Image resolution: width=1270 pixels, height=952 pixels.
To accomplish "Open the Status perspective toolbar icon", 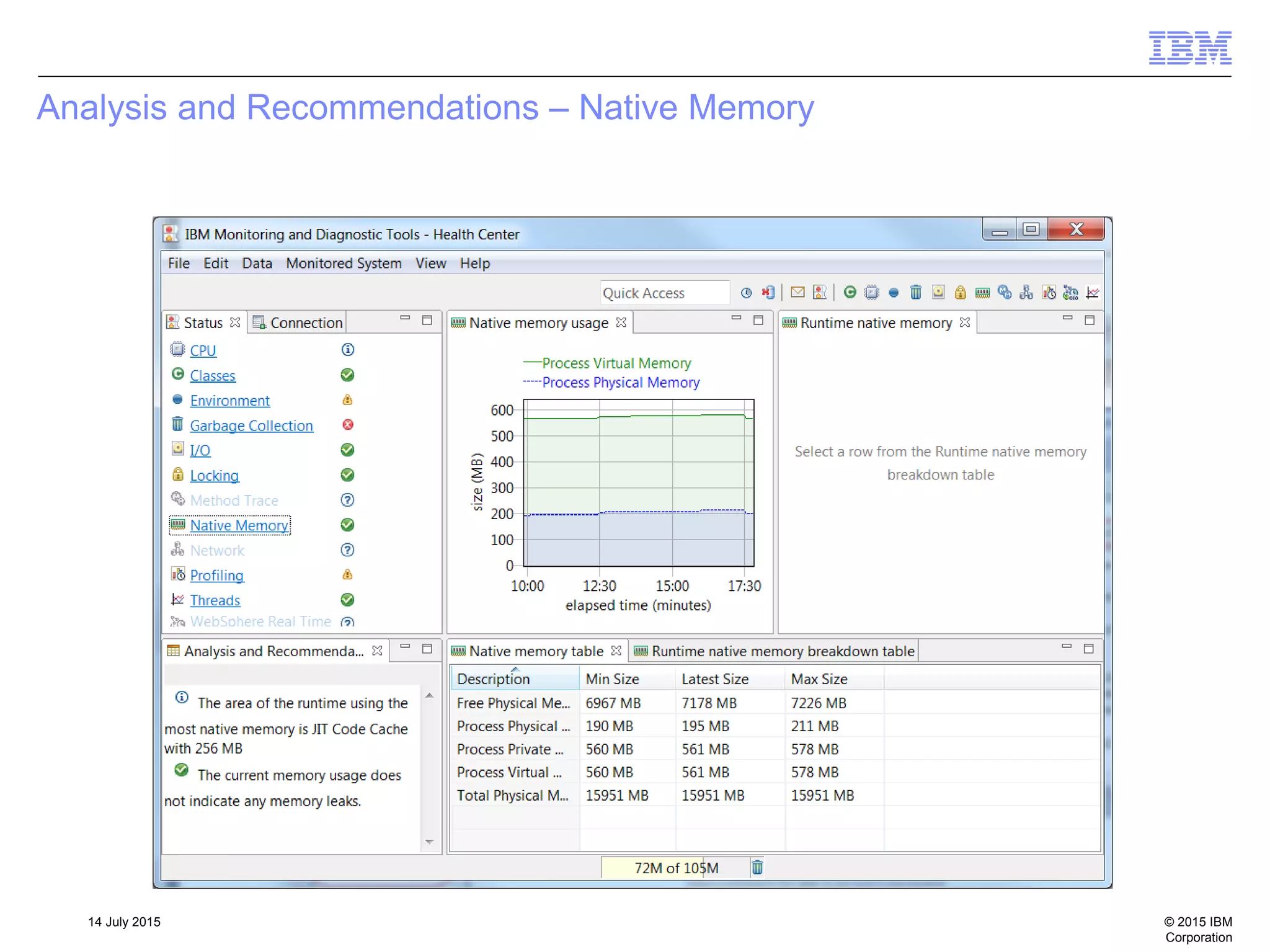I will [820, 292].
